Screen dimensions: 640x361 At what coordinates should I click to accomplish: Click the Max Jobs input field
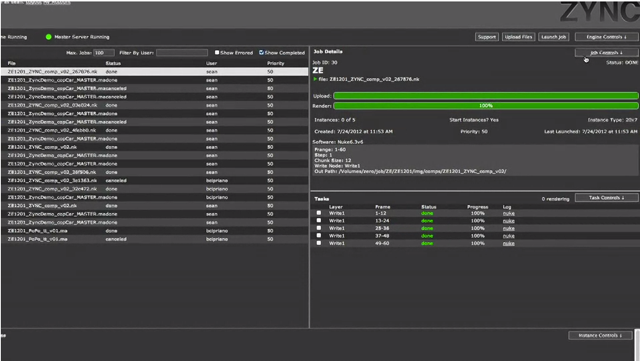point(104,53)
